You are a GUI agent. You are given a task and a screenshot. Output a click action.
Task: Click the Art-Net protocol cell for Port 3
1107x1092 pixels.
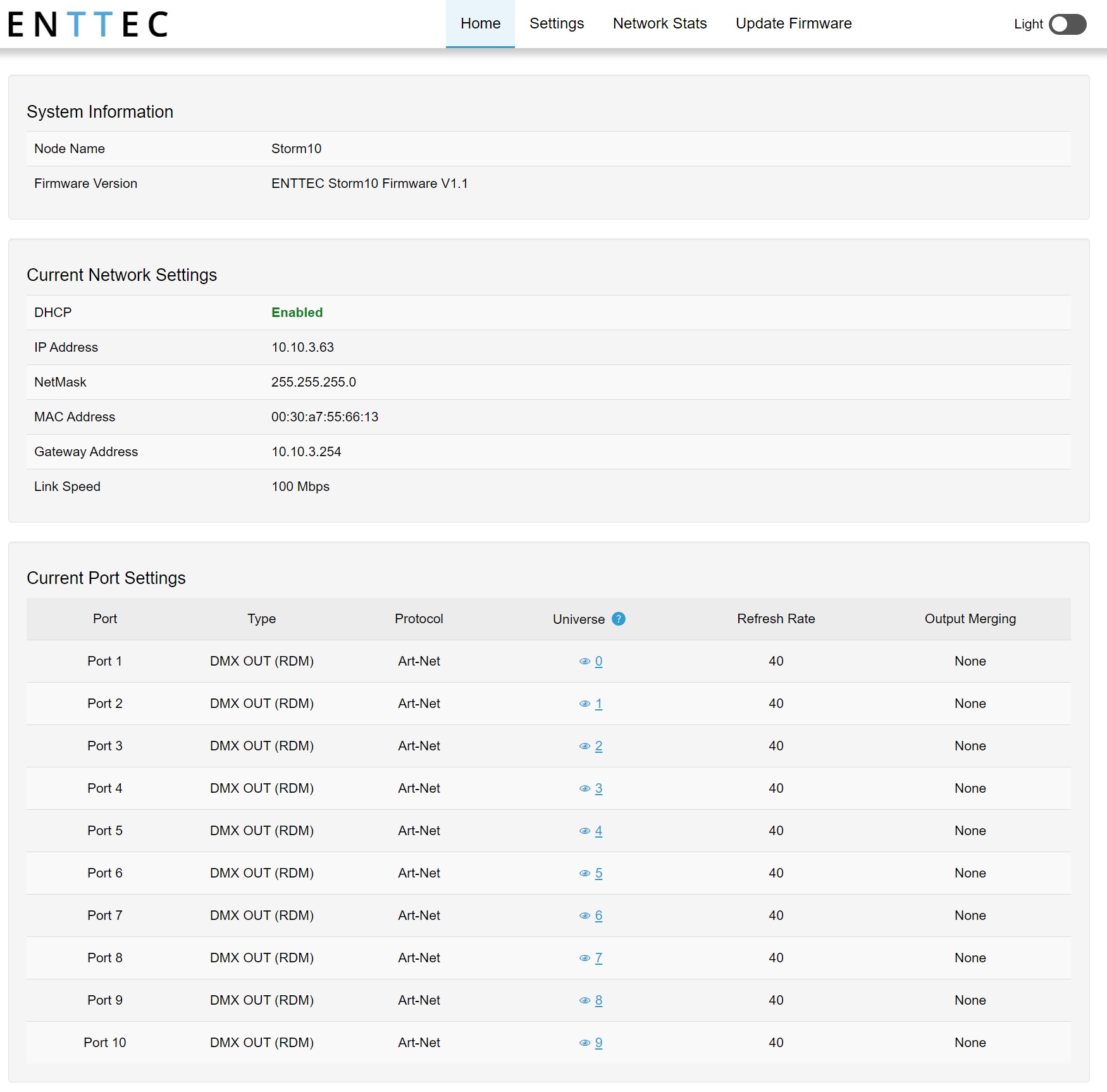pyautogui.click(x=419, y=746)
